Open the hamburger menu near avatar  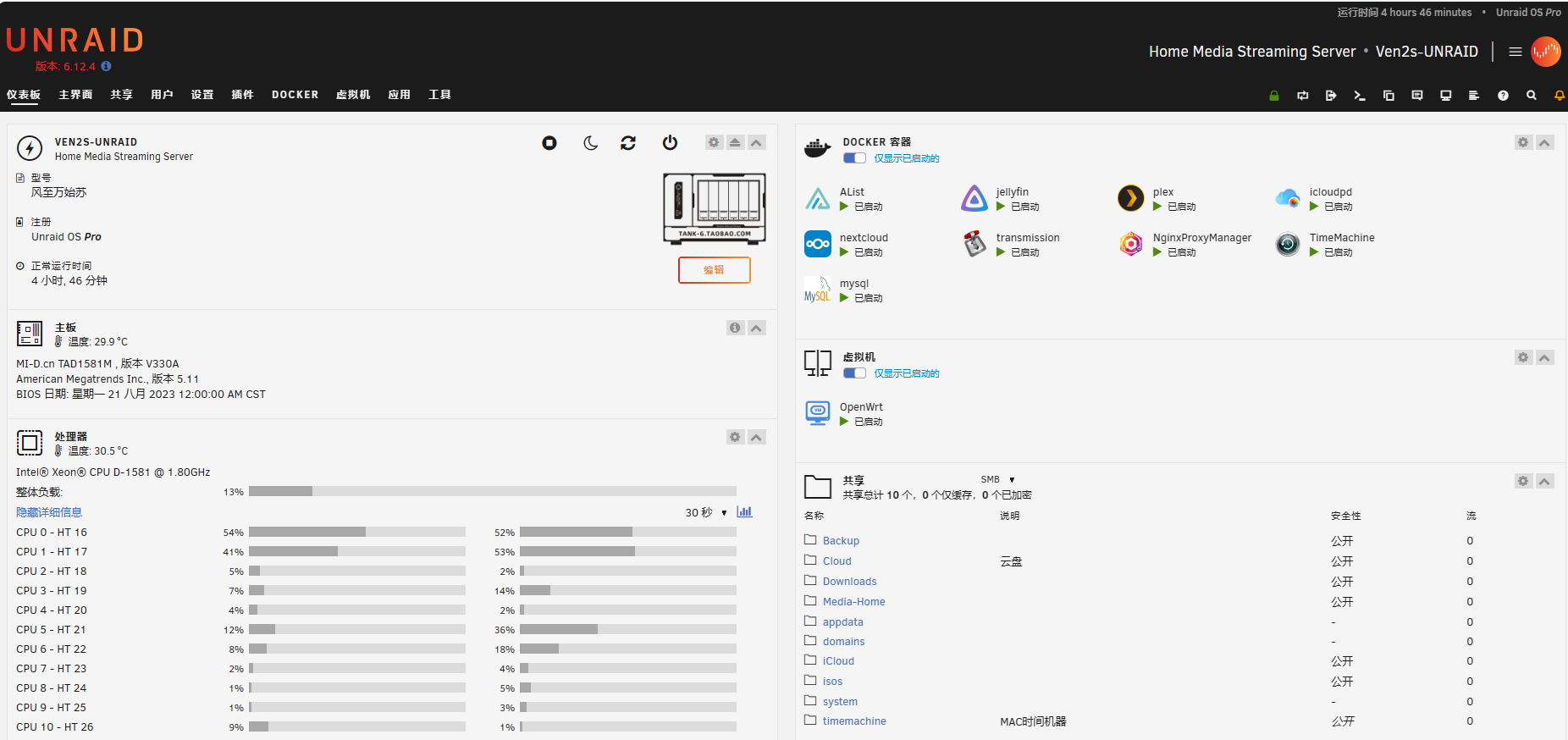(x=1516, y=52)
